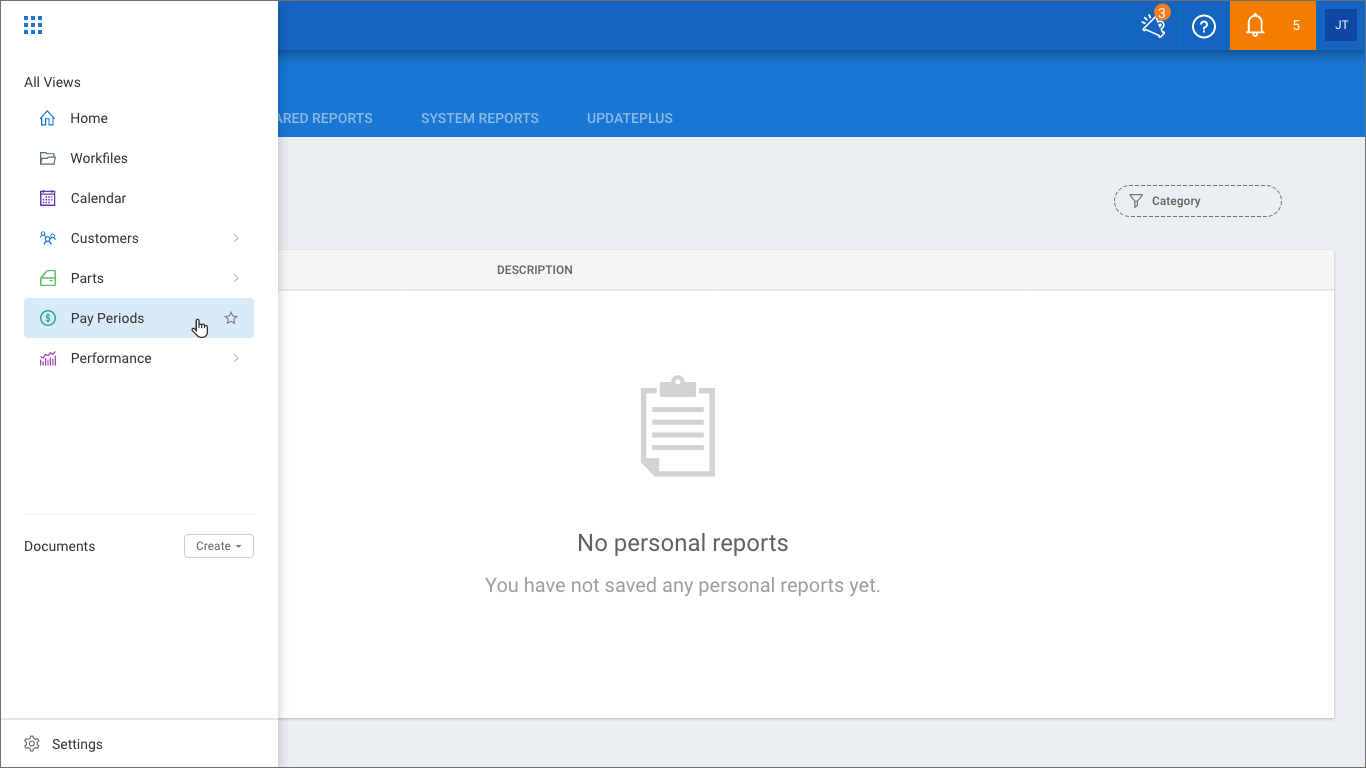Open announcements icon with badge 3
The height and width of the screenshot is (768, 1366).
[x=1154, y=26]
